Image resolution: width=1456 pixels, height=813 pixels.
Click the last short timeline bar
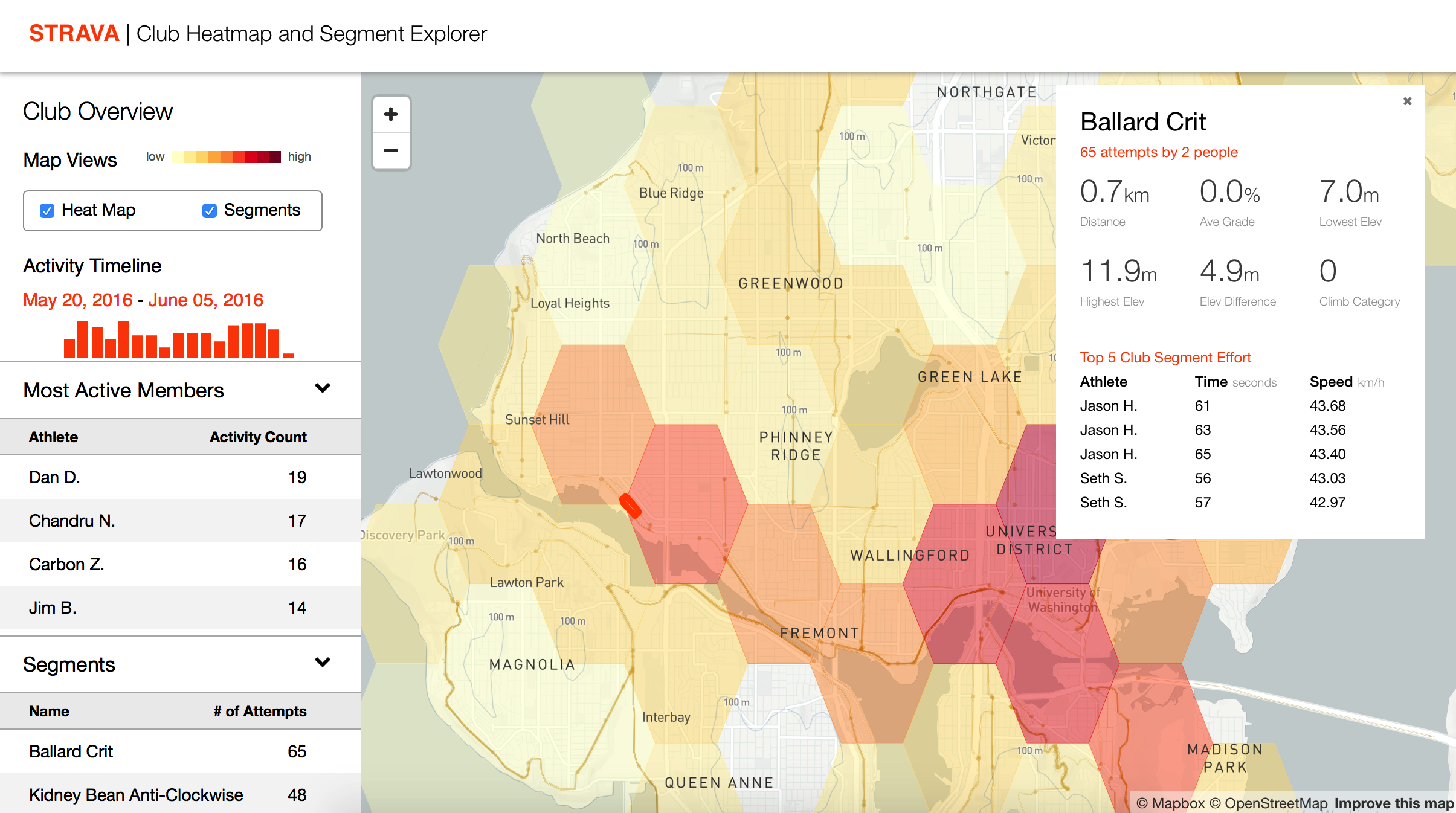288,355
